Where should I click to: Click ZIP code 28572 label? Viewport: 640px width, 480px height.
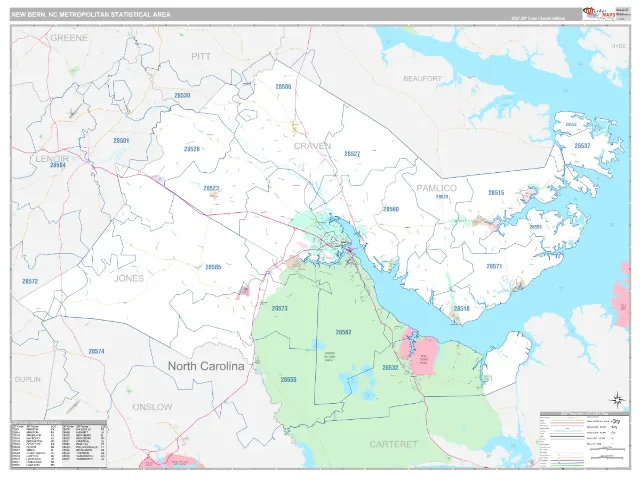click(x=30, y=281)
